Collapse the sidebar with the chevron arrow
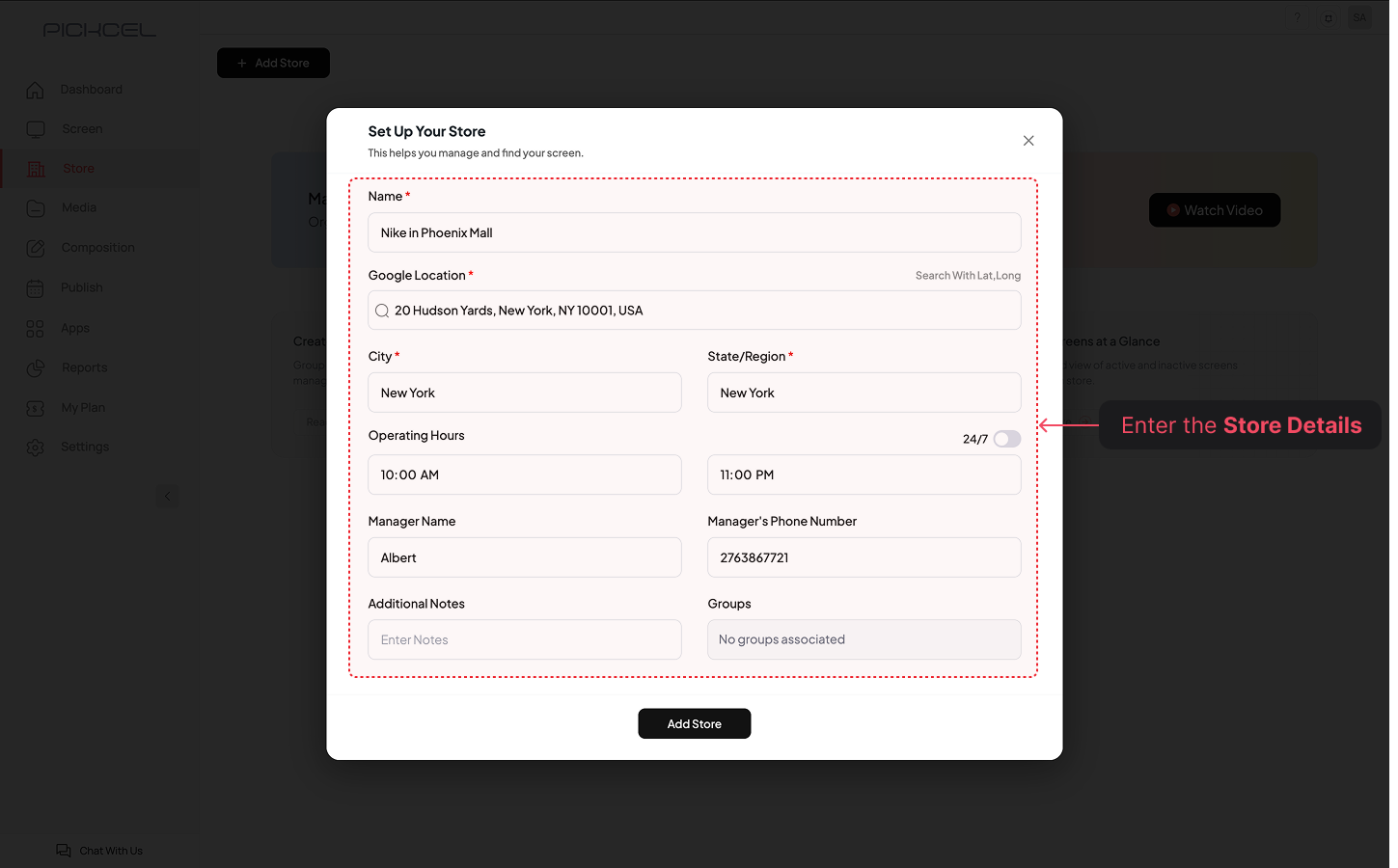1398x868 pixels. (167, 497)
